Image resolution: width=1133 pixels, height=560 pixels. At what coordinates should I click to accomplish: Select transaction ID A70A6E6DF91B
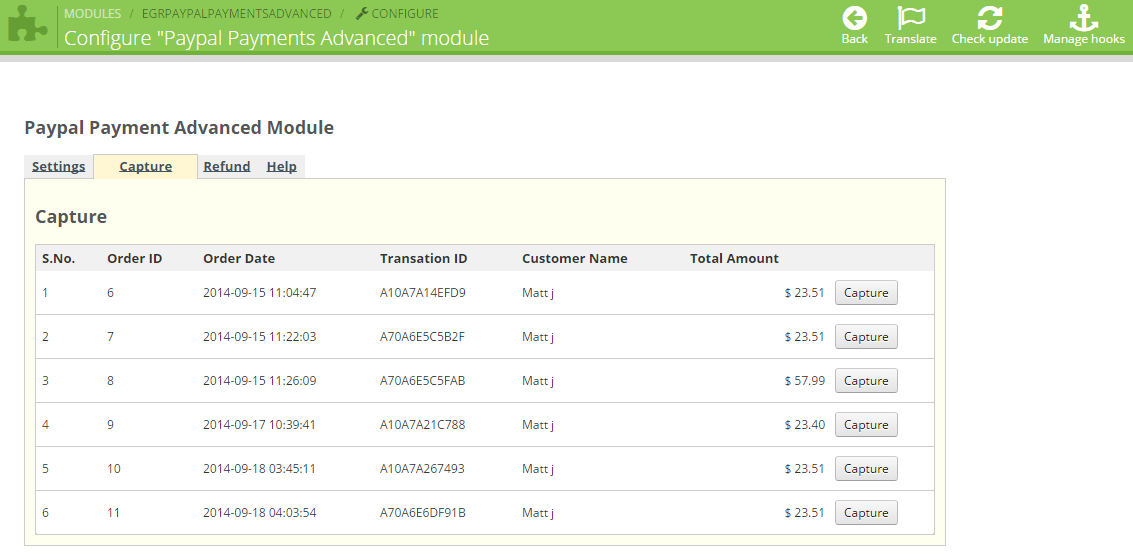pos(423,513)
